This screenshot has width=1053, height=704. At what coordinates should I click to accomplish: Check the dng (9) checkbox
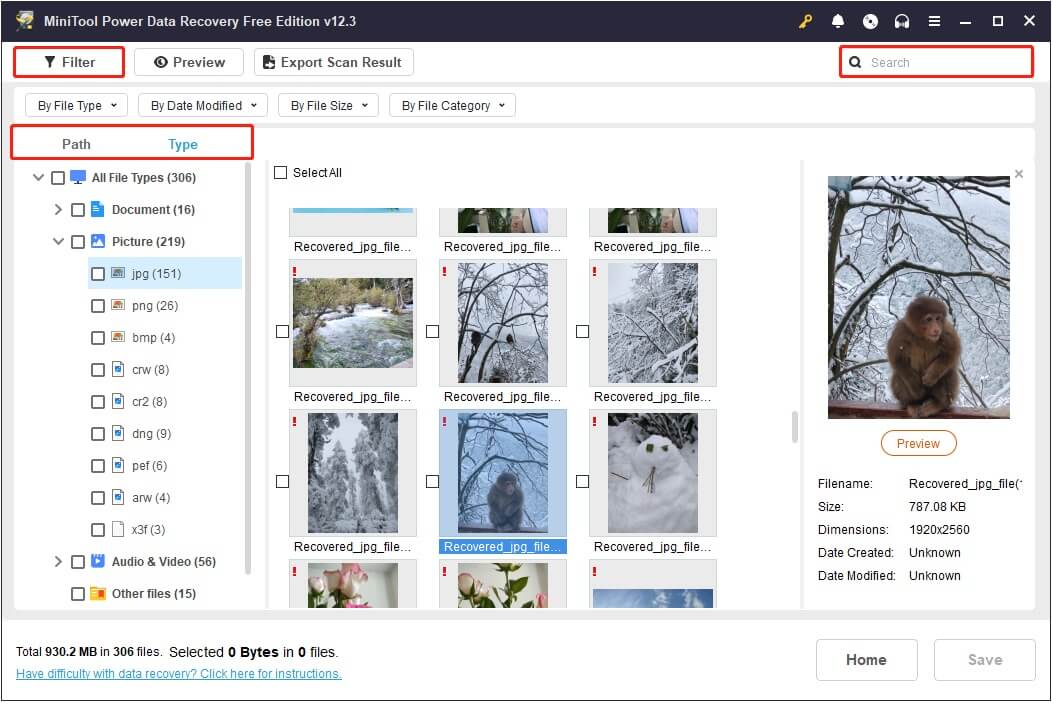pos(98,434)
